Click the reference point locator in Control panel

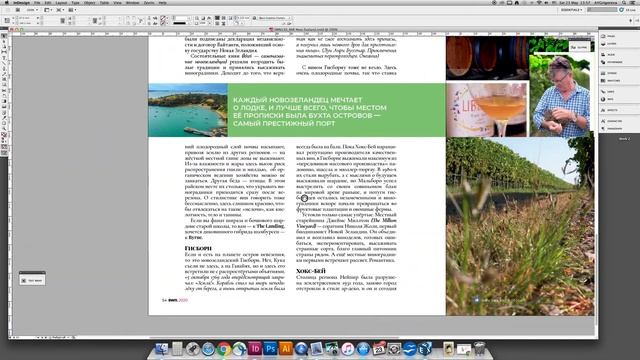click(7, 20)
